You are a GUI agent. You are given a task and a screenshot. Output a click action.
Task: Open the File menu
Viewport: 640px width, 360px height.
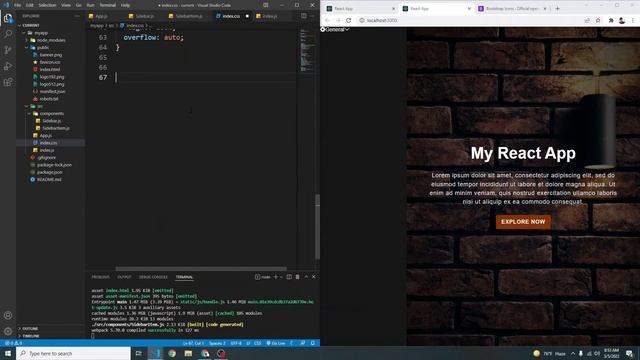(18, 5)
